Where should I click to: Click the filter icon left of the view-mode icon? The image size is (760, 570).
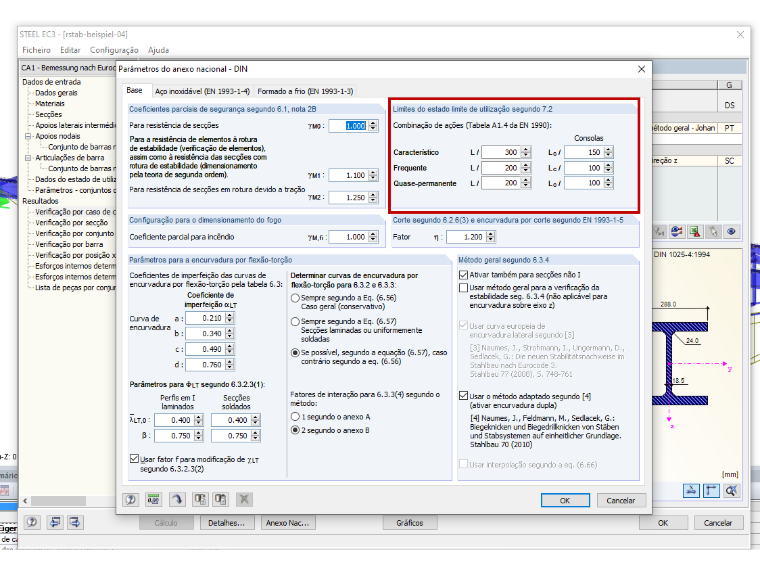(659, 232)
